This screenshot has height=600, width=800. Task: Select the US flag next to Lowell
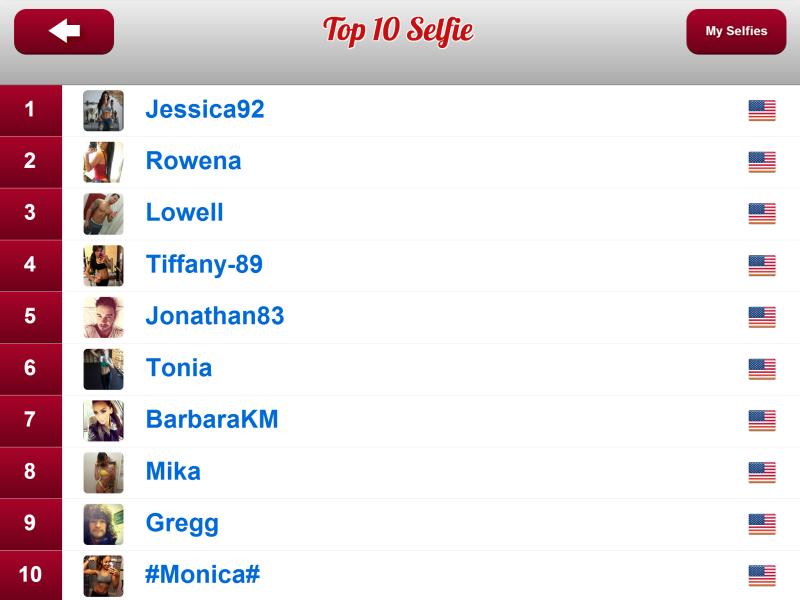(762, 213)
